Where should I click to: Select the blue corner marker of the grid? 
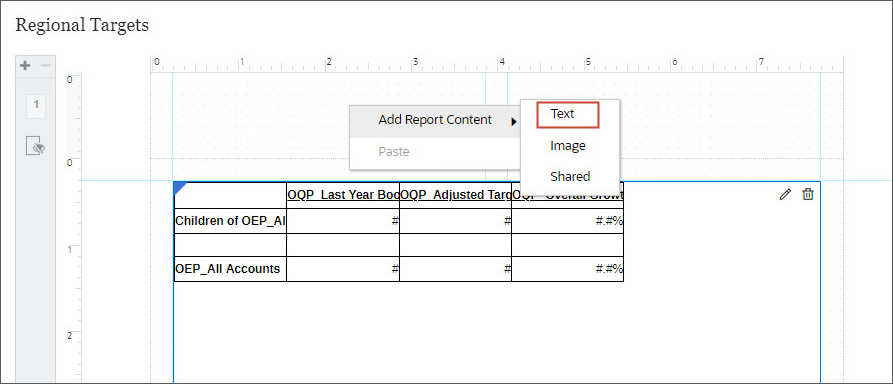(180, 188)
